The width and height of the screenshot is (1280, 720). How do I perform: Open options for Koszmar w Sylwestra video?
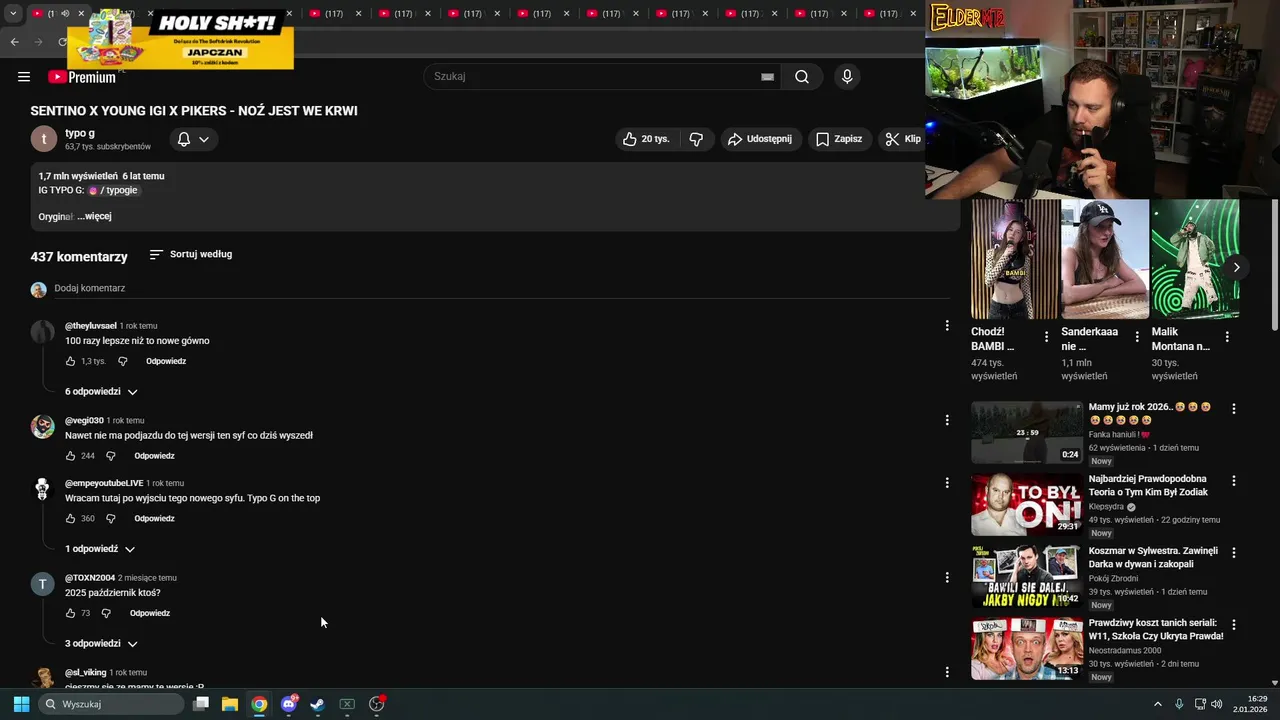(1234, 552)
